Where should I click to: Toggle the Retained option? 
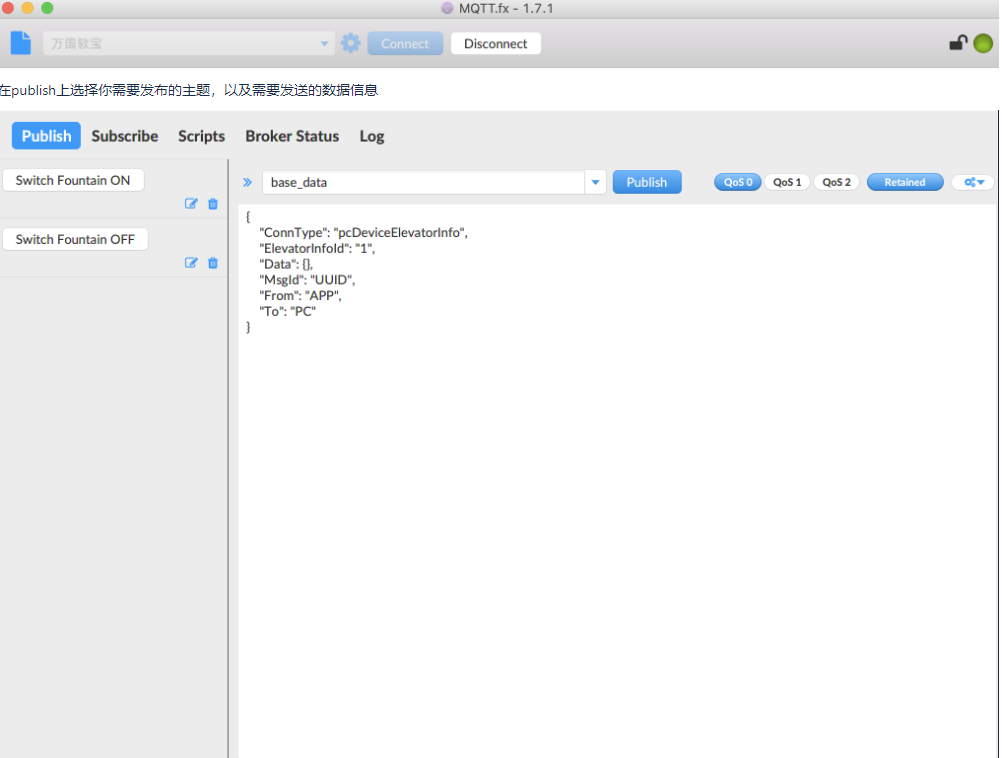pos(905,182)
